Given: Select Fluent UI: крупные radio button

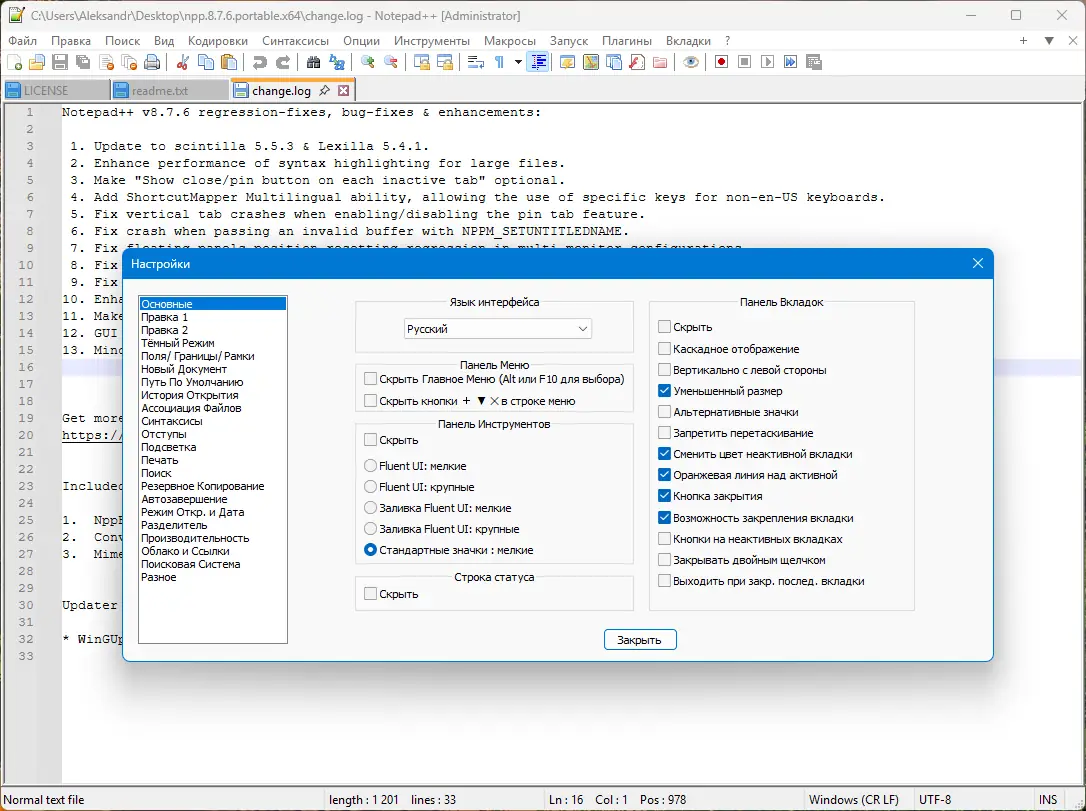Looking at the screenshot, I should (x=371, y=487).
